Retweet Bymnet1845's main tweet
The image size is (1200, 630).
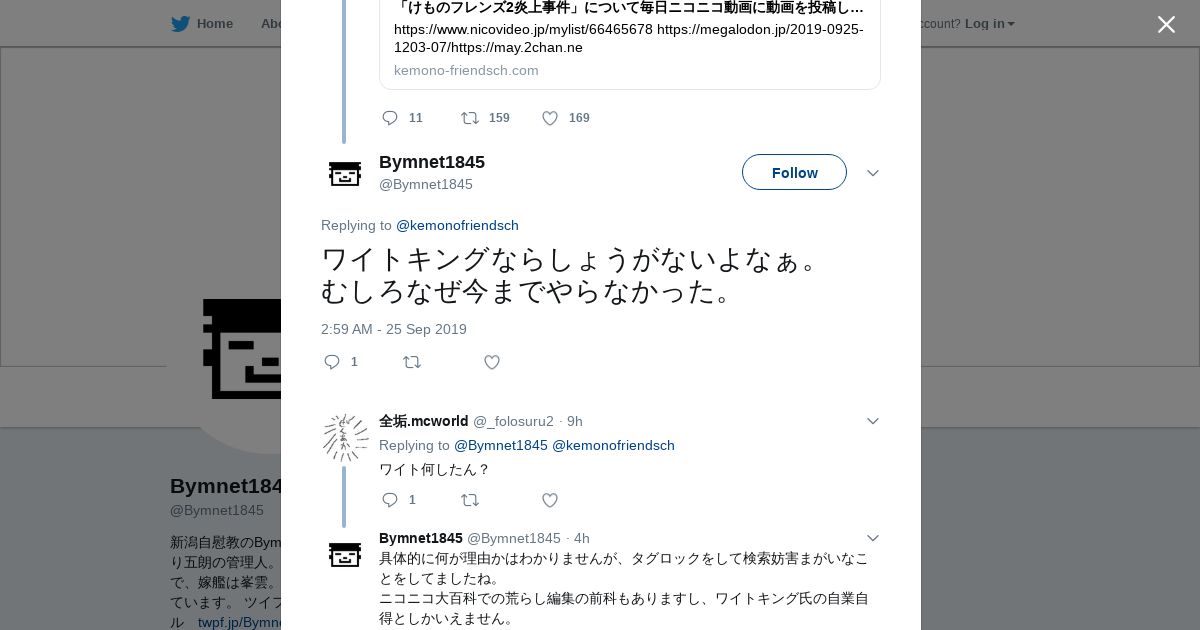(412, 362)
